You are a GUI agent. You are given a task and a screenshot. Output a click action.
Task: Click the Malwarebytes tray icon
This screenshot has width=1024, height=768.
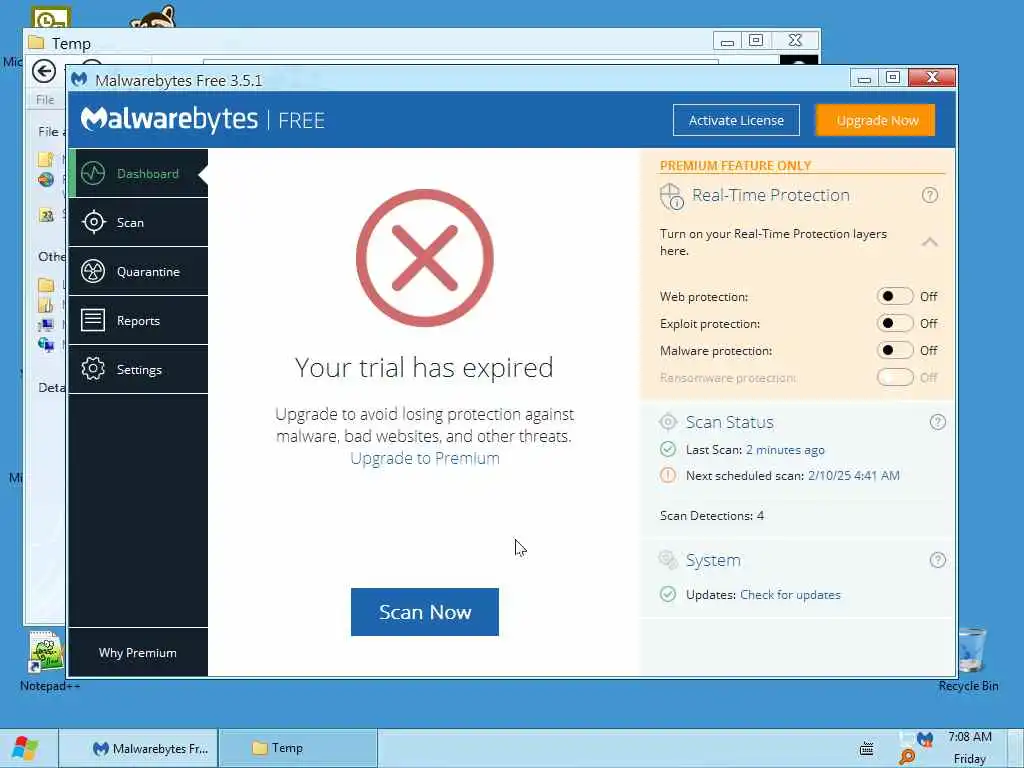point(925,740)
